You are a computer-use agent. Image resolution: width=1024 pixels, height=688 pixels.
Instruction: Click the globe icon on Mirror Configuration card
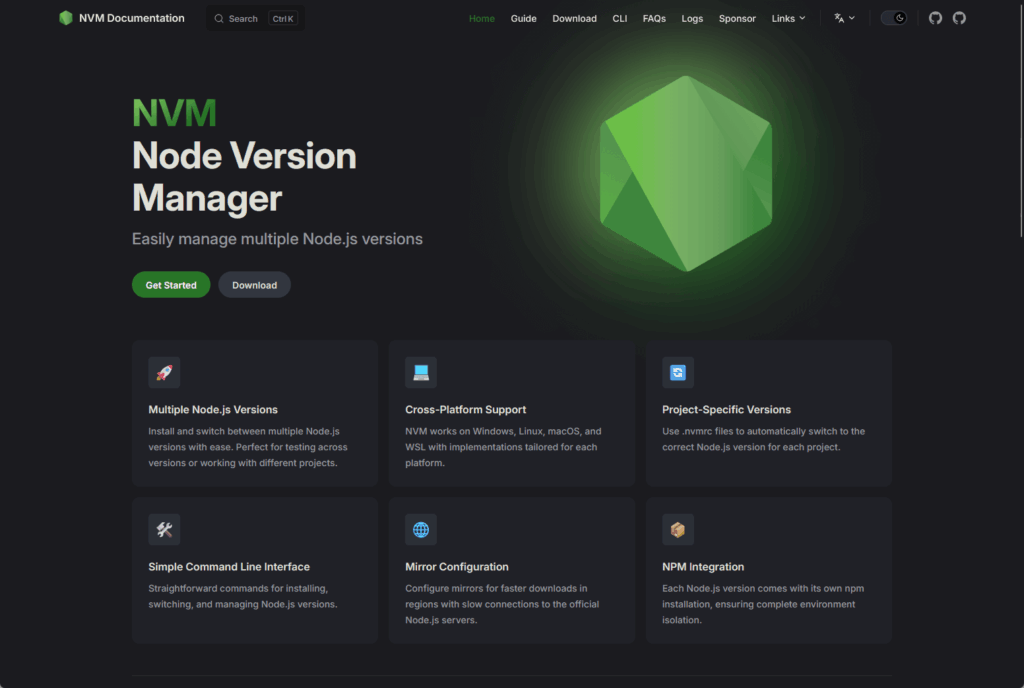click(421, 529)
